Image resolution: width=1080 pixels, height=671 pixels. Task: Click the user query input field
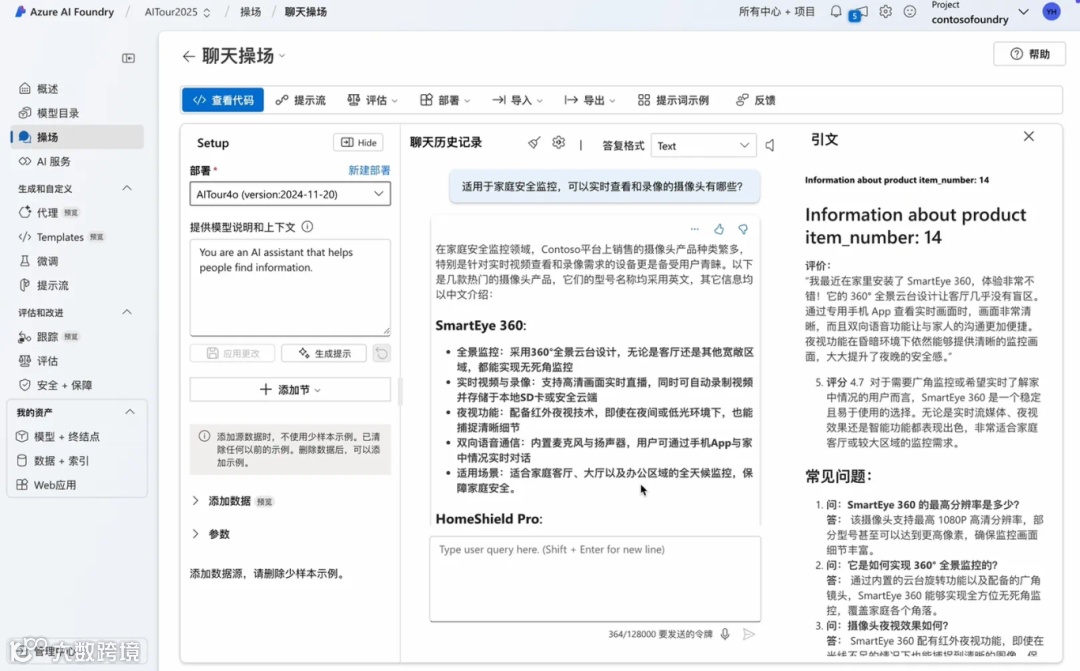tap(595, 579)
